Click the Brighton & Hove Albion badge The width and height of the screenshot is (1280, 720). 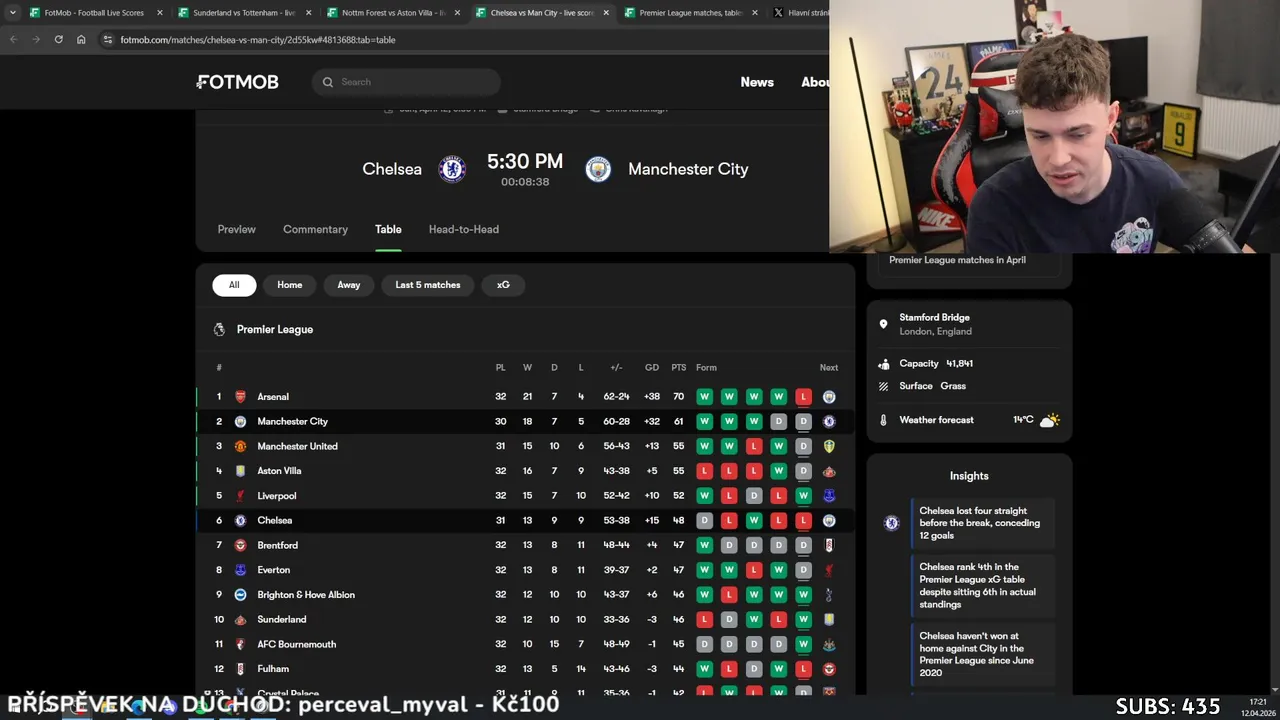[240, 595]
